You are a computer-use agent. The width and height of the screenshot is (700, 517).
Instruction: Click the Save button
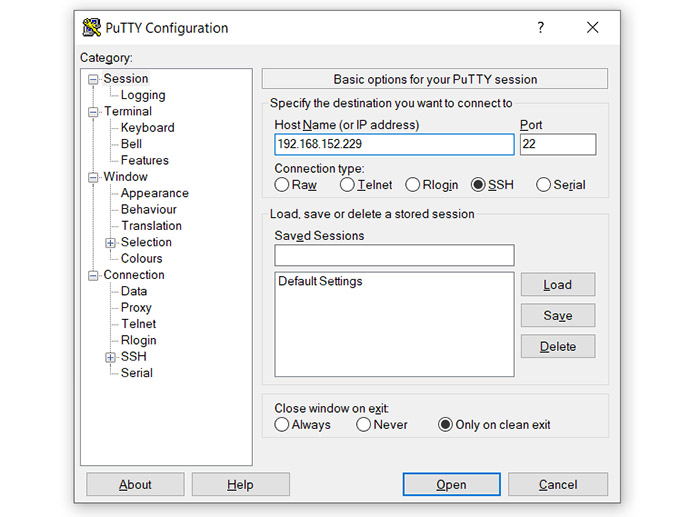(x=558, y=315)
